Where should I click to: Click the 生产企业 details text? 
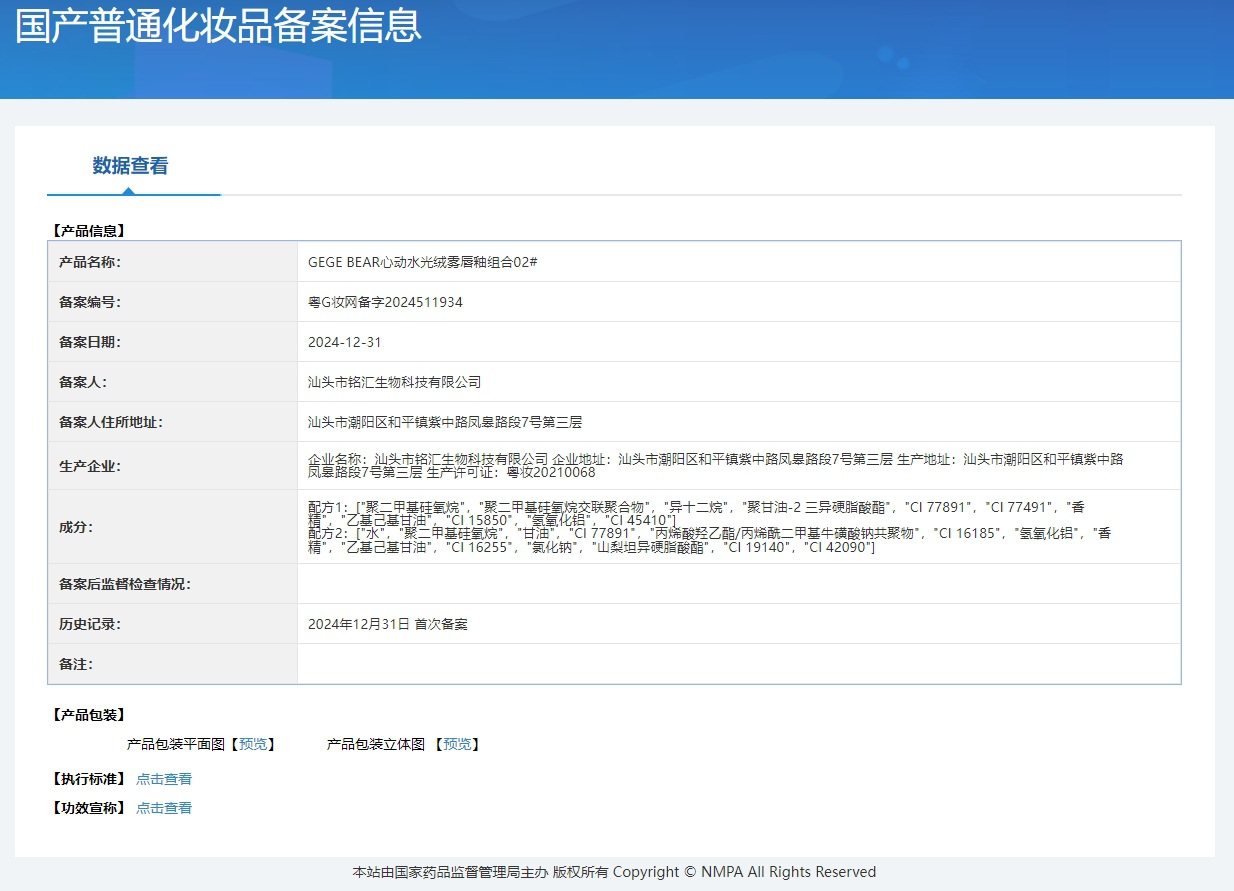click(716, 466)
